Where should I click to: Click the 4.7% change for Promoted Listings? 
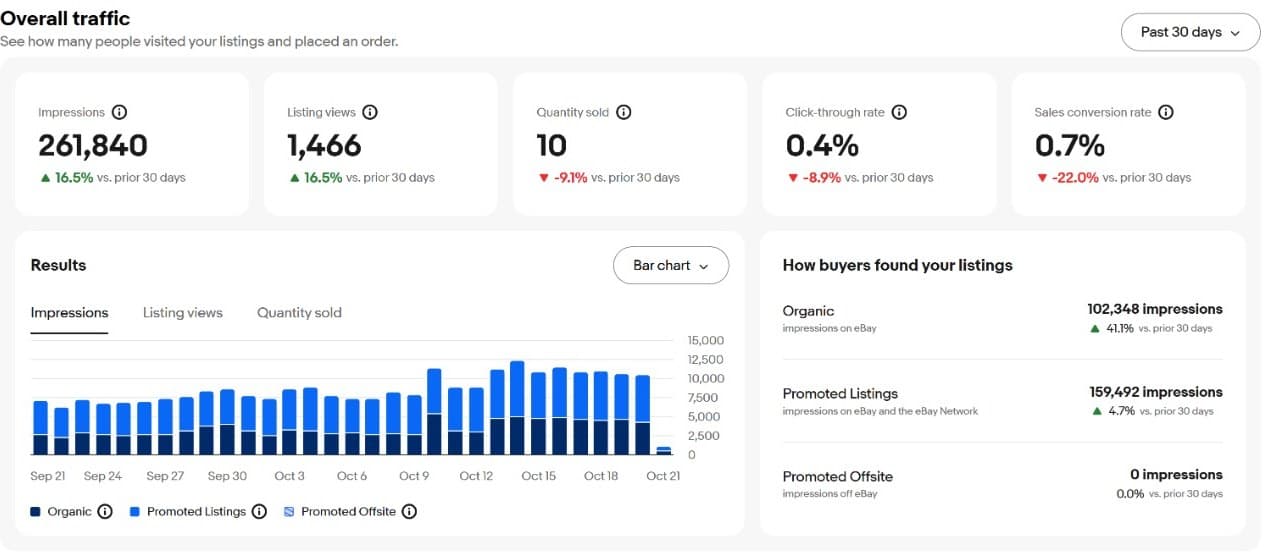point(1122,411)
